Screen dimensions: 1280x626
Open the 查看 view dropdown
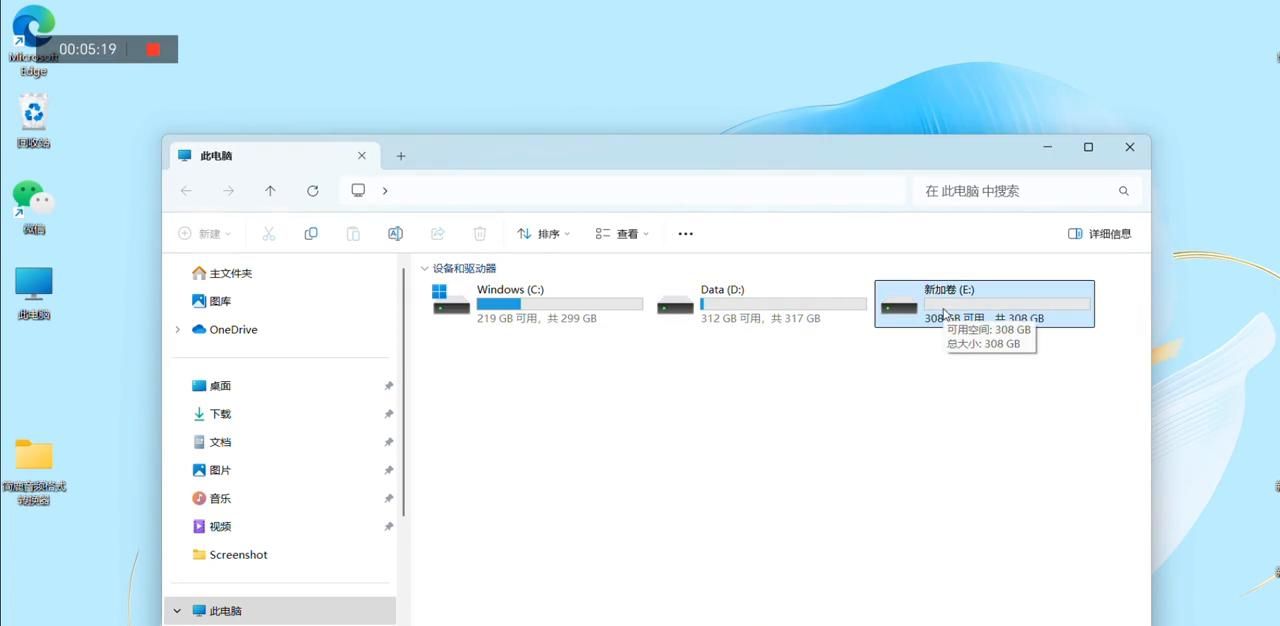[622, 234]
